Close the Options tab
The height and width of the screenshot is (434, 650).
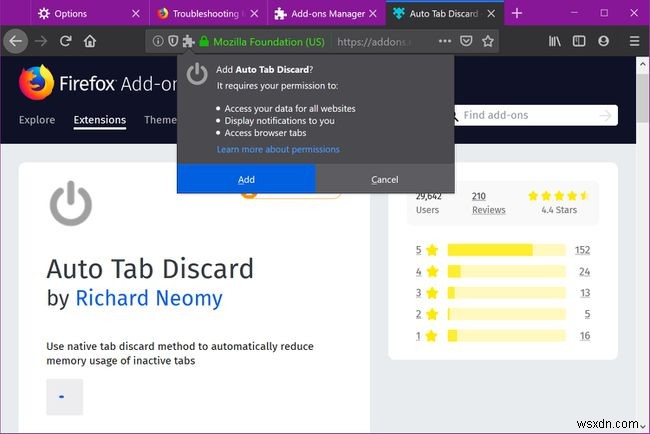(x=136, y=14)
